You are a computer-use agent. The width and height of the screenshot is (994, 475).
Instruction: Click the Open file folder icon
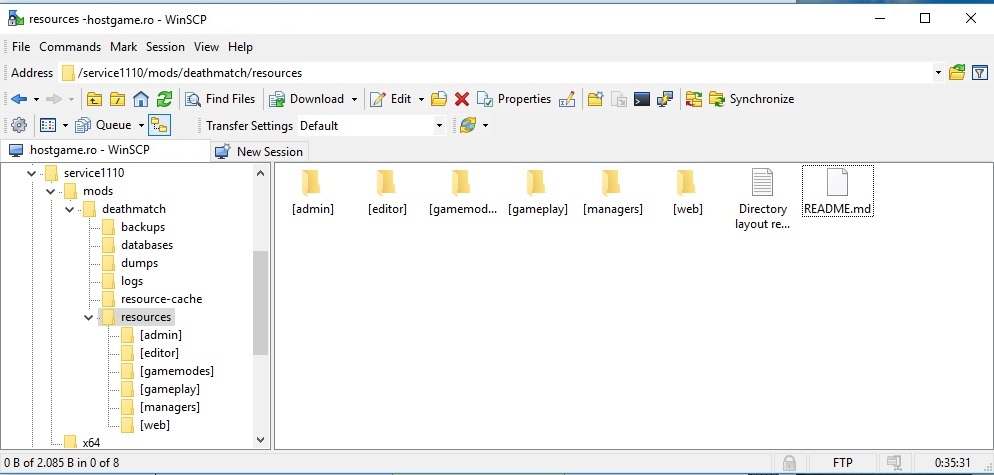click(x=439, y=99)
